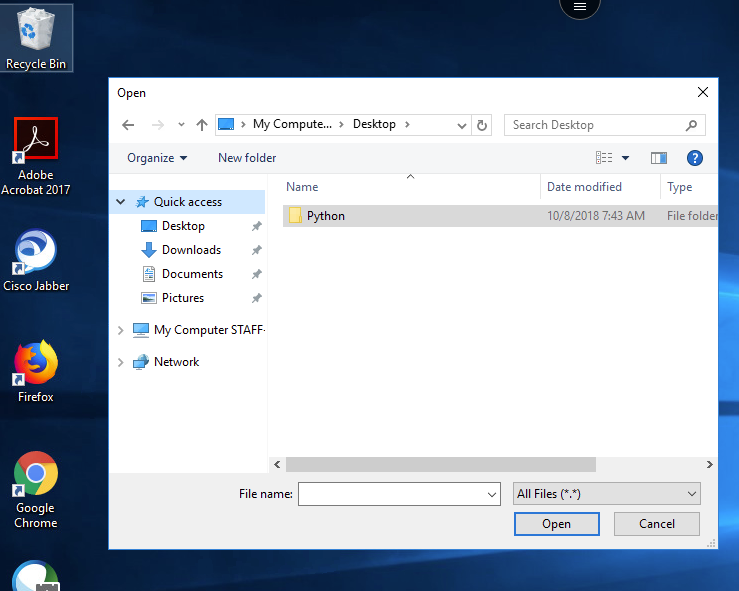Viewport: 739px width, 591px height.
Task: Select the Recycle Bin desktop icon
Action: pyautogui.click(x=36, y=38)
